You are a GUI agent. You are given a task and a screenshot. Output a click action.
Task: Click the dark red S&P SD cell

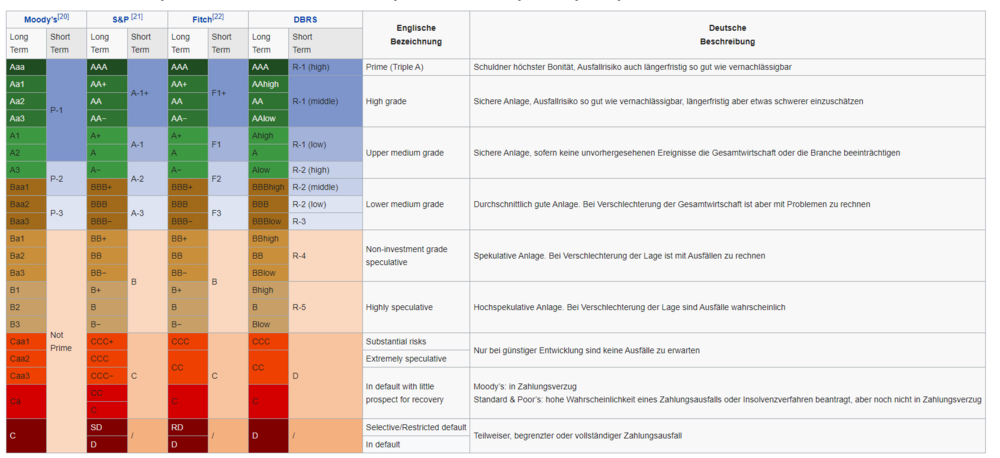pos(107,427)
